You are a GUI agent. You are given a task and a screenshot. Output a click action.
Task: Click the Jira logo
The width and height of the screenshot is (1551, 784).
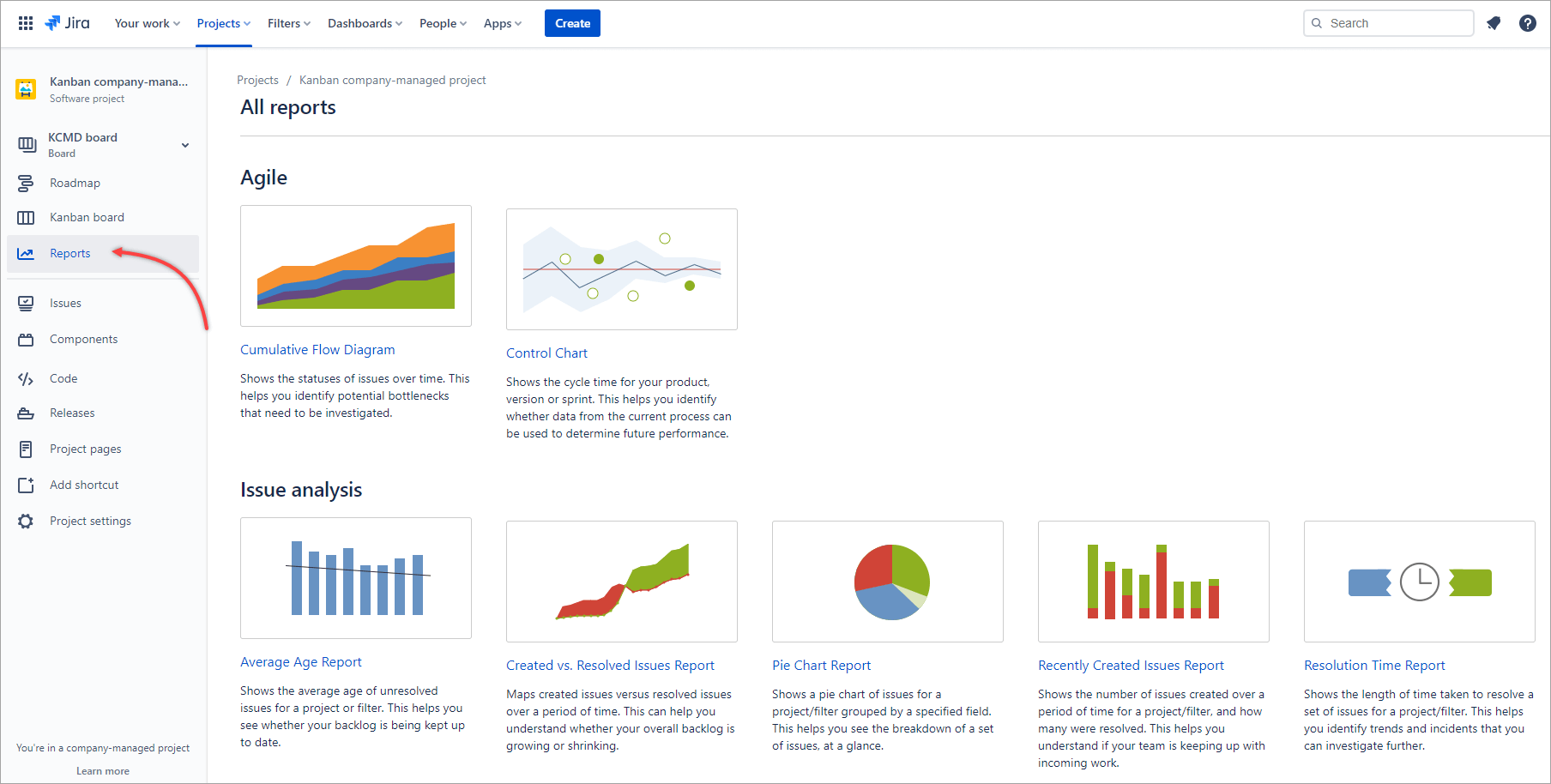[x=67, y=23]
